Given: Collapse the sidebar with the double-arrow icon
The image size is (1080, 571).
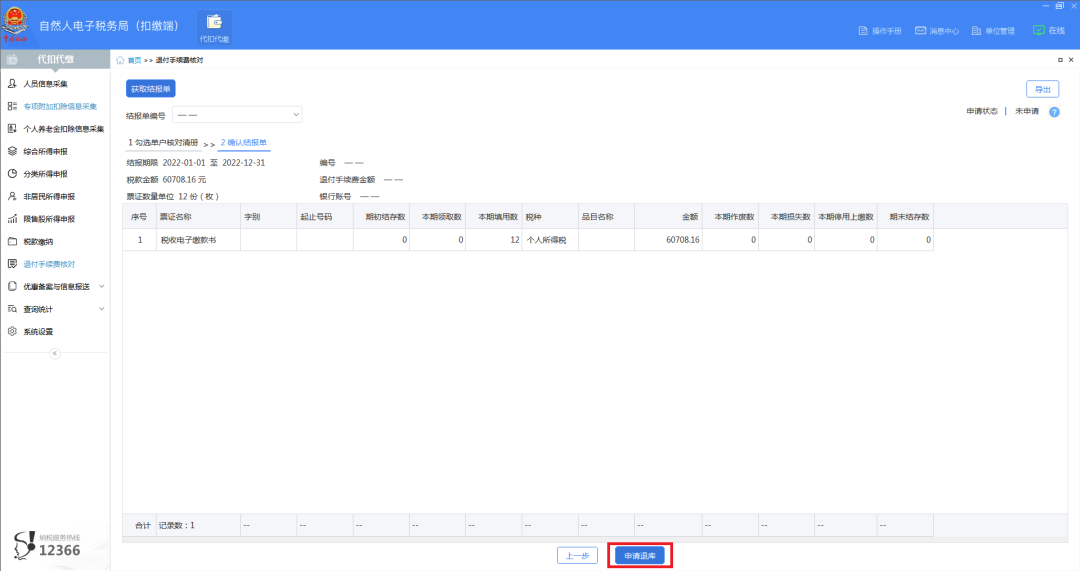Looking at the screenshot, I should click(55, 353).
